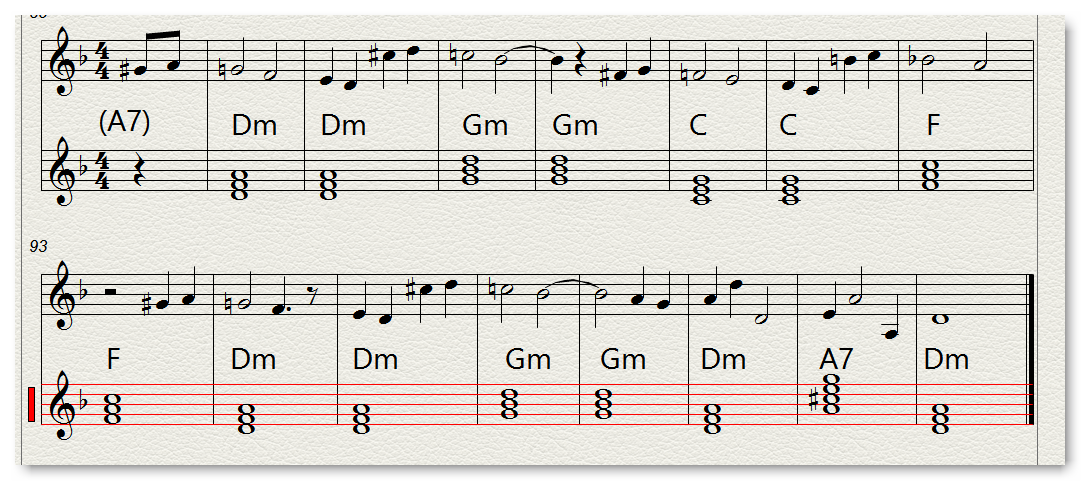Screen dimensions: 1092x492
Task: Select the A7 chord symbol without parentheses
Action: (836, 360)
